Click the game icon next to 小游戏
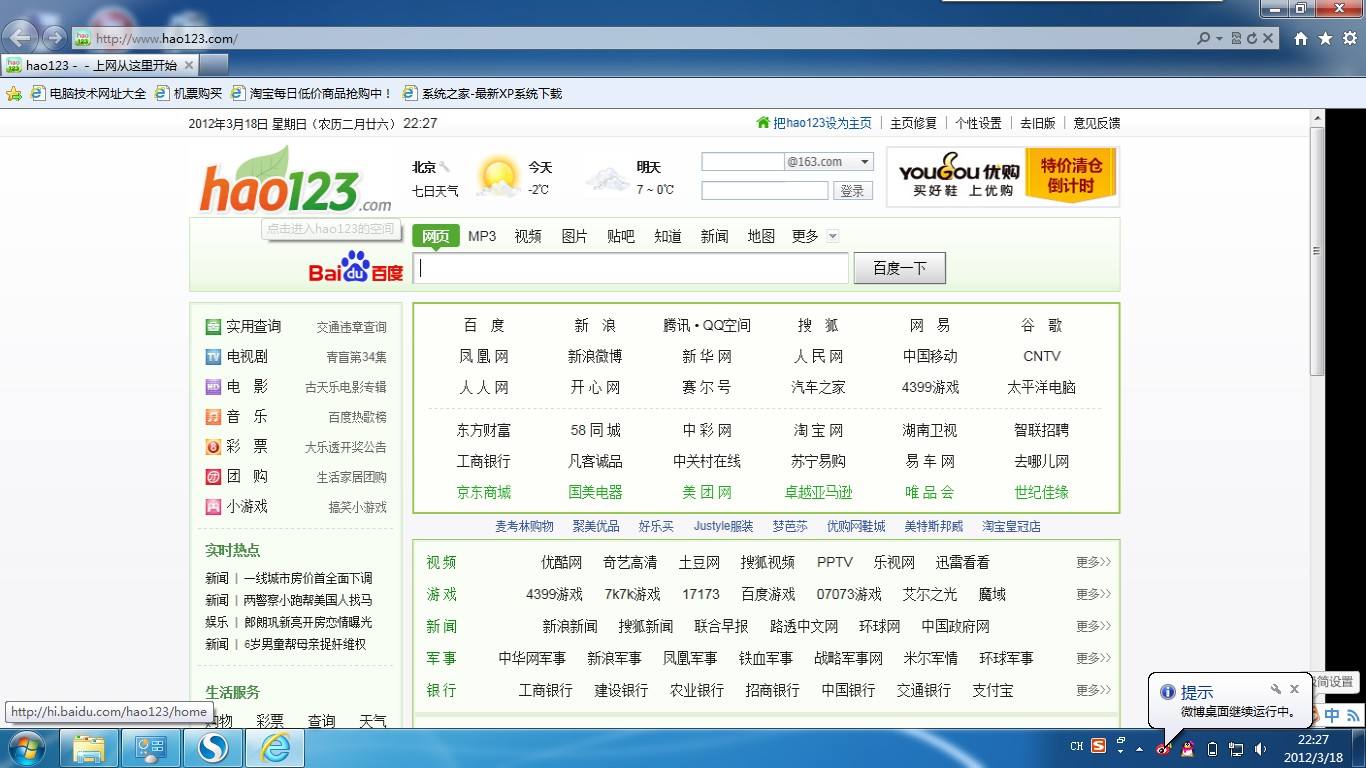 pyautogui.click(x=213, y=506)
